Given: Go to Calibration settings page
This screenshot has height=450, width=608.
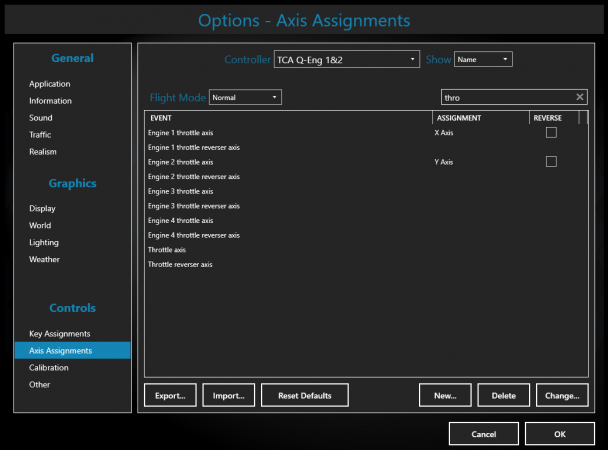Looking at the screenshot, I should click(49, 367).
